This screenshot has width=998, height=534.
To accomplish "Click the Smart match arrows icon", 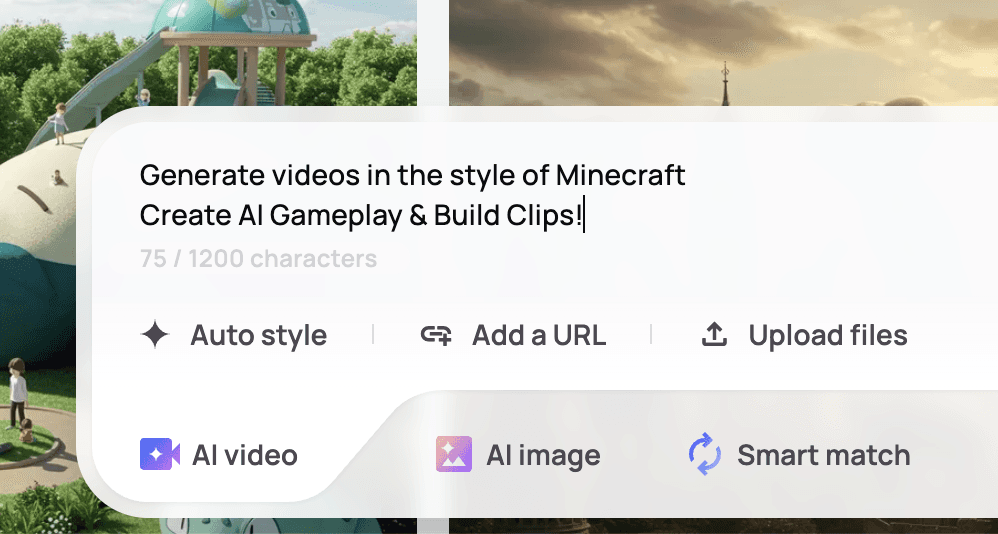I will (705, 454).
